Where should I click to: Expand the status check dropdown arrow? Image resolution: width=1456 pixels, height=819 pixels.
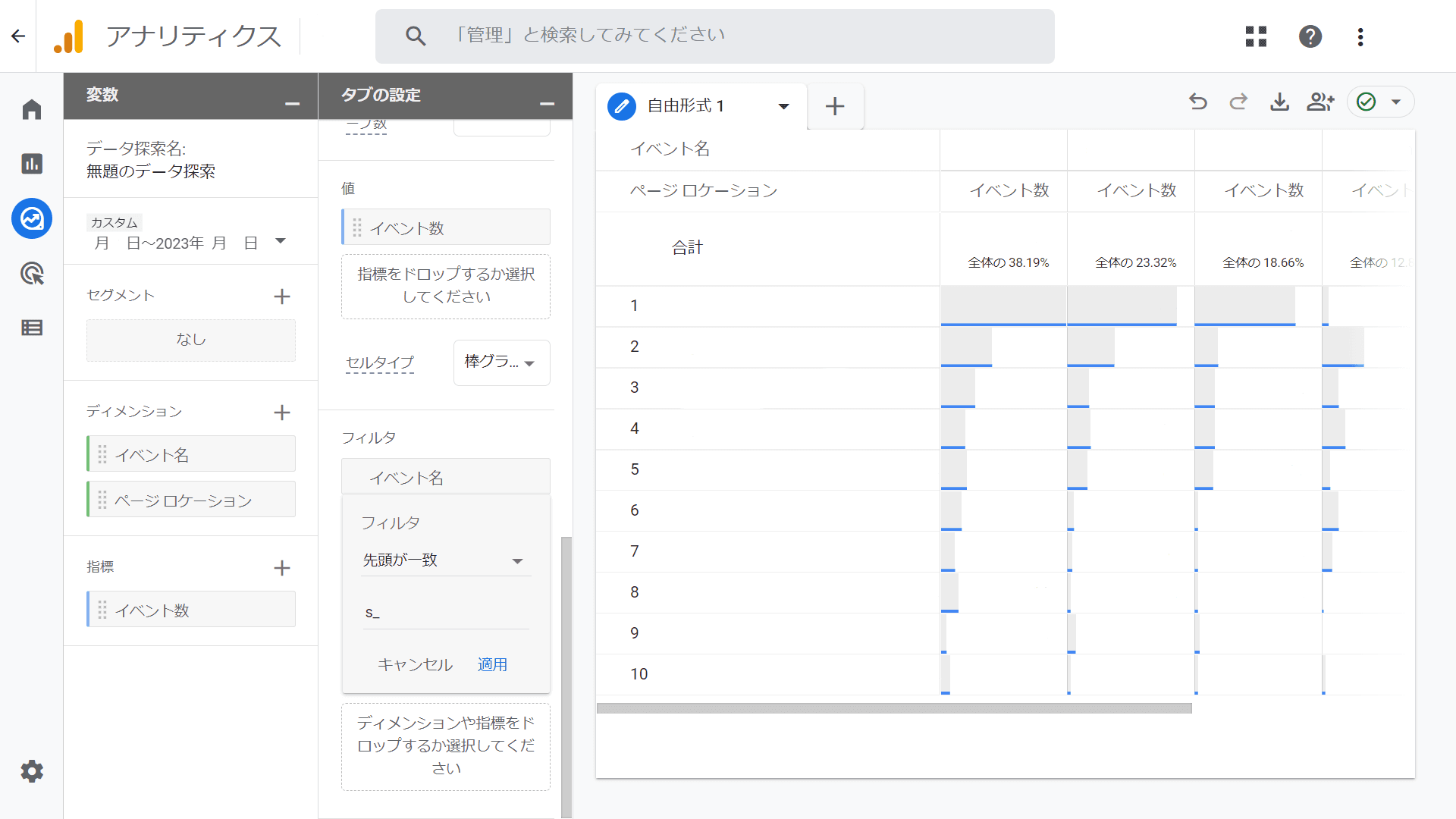coord(1396,102)
